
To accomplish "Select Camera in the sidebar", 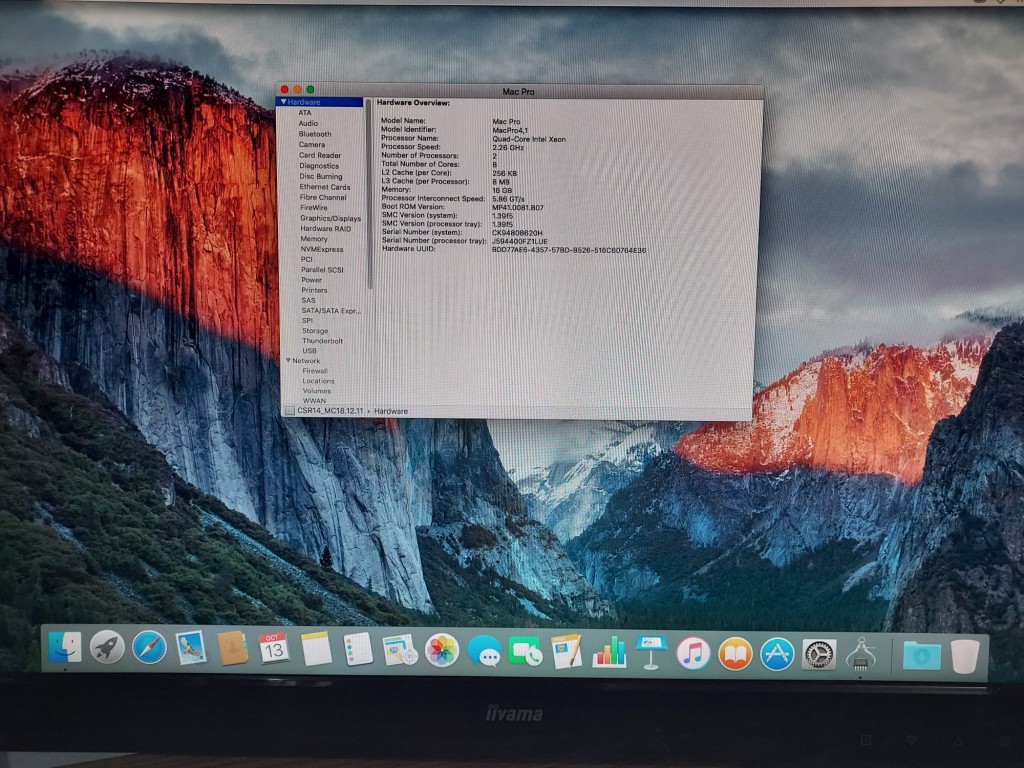I will 312,144.
